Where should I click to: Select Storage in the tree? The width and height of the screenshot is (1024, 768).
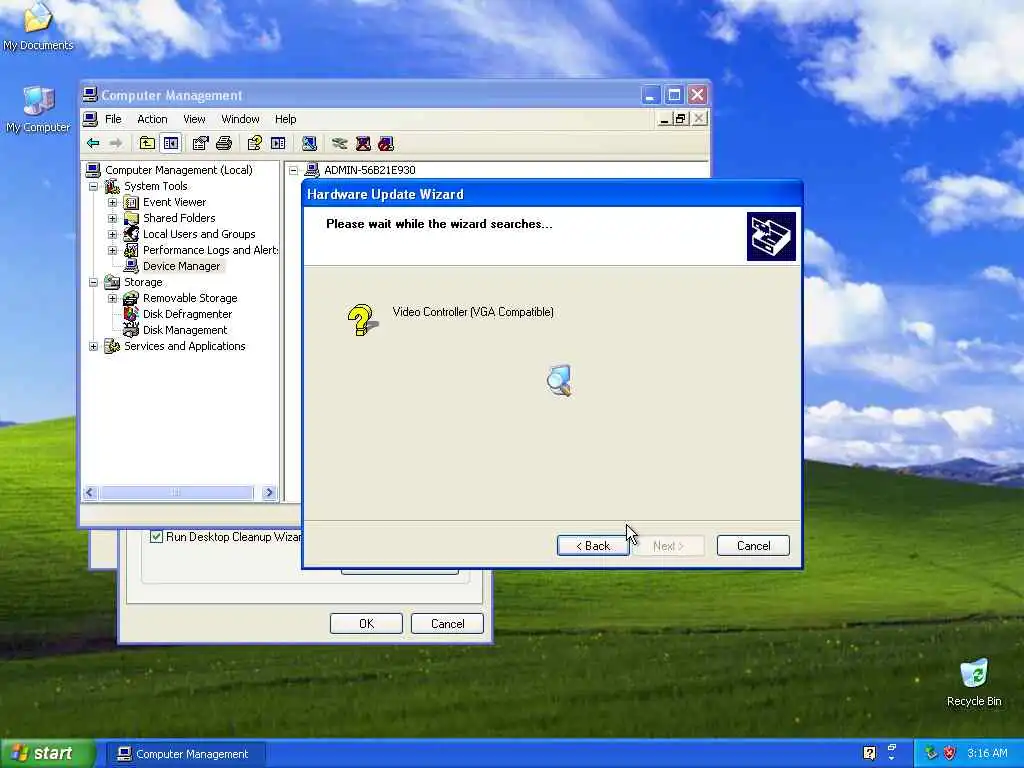[x=143, y=282]
